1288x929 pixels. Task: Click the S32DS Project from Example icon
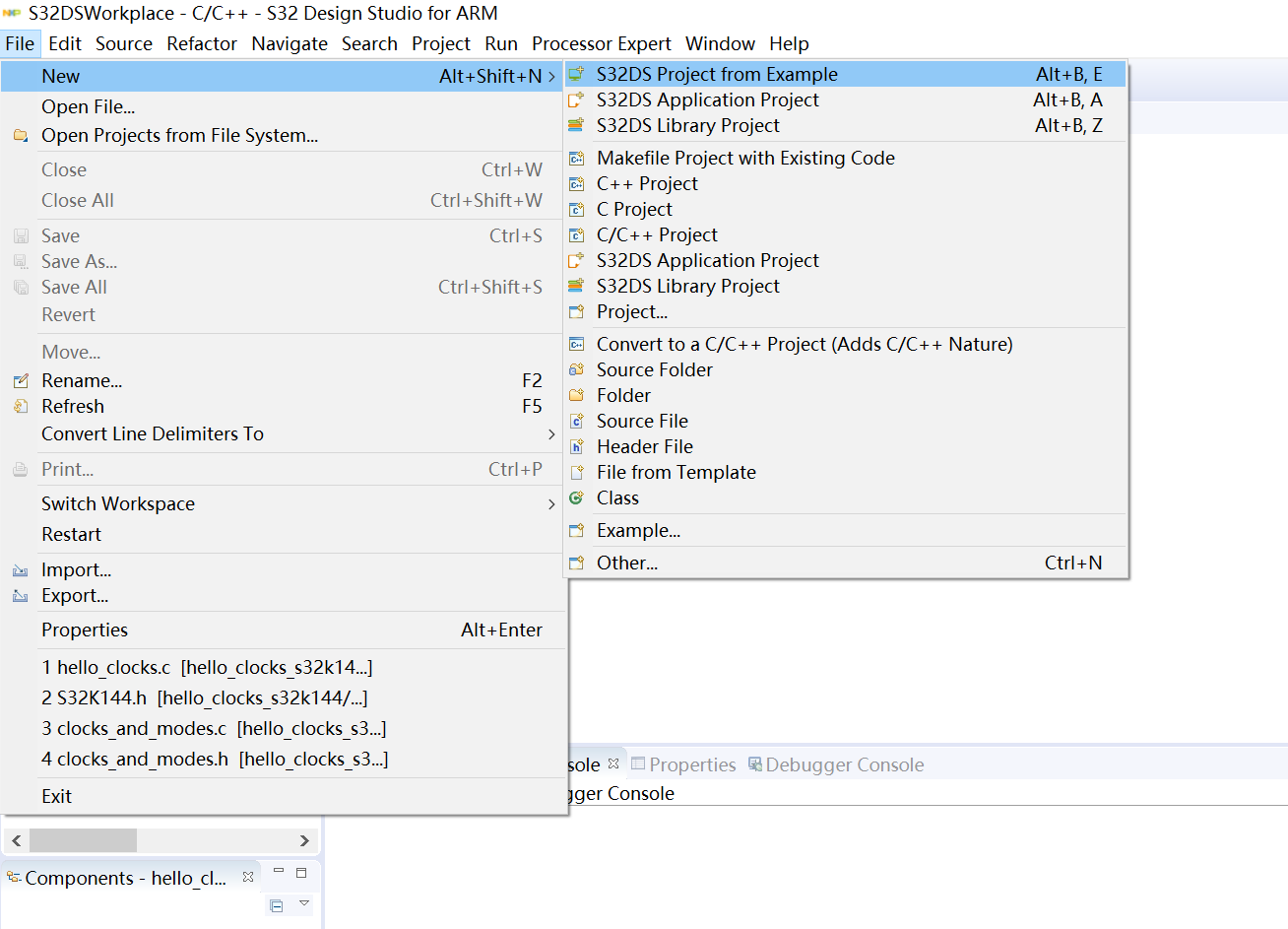pyautogui.click(x=577, y=75)
